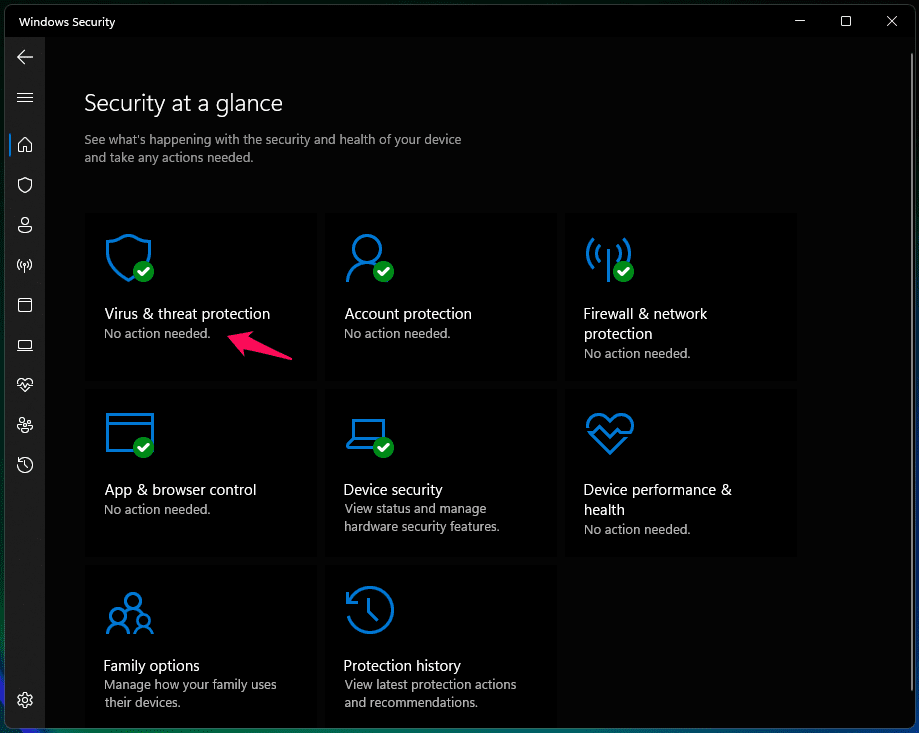Image resolution: width=919 pixels, height=733 pixels.
Task: Click the large Virus & threat shield icon
Action: [x=130, y=258]
